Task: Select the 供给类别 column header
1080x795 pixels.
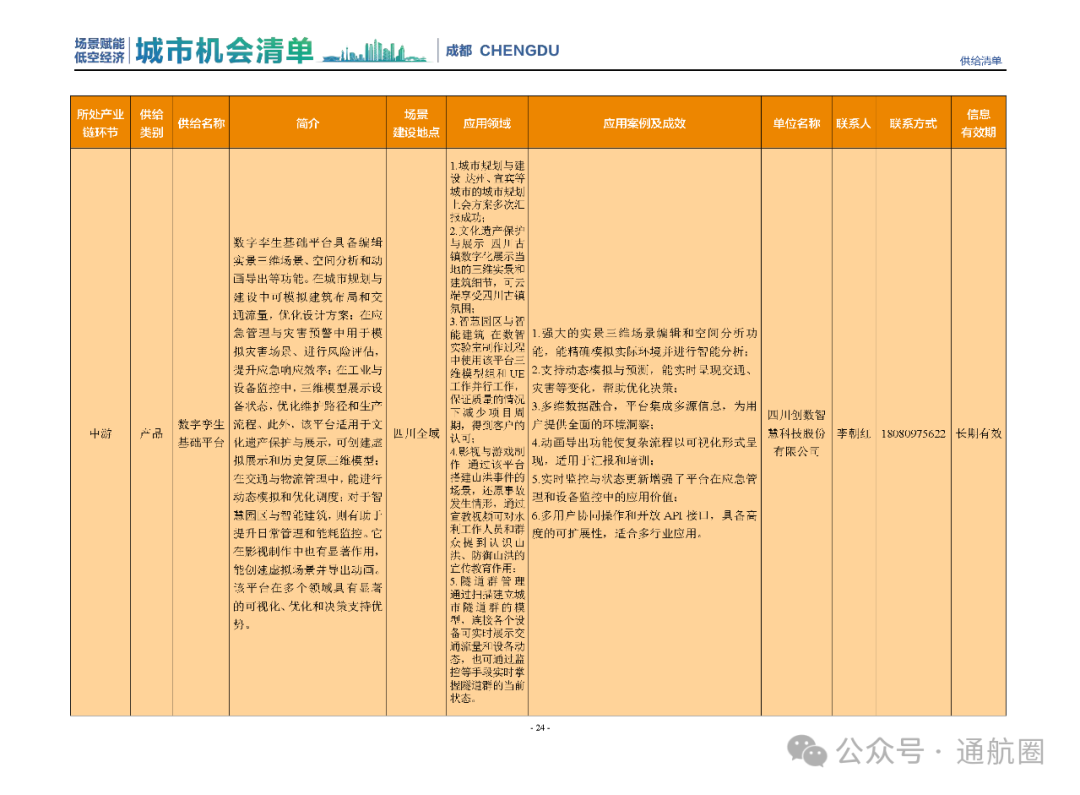Action: tap(152, 123)
